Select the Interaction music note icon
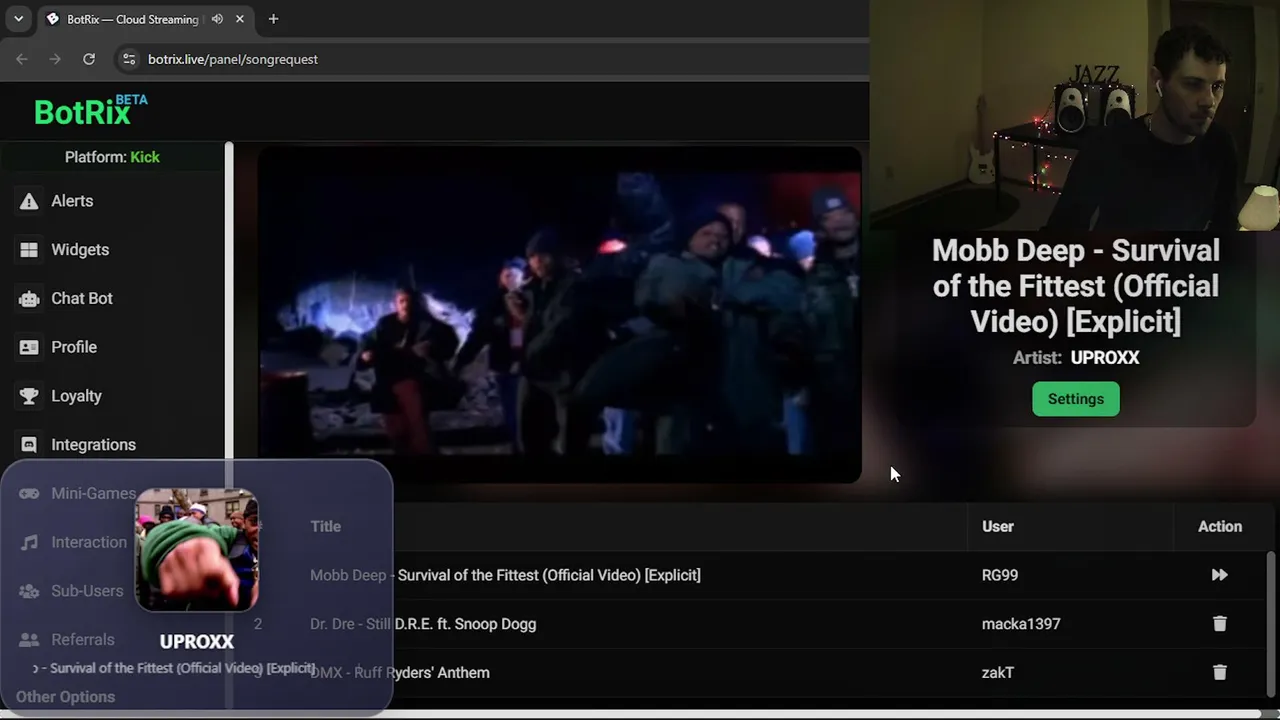1280x720 pixels. pos(29,542)
